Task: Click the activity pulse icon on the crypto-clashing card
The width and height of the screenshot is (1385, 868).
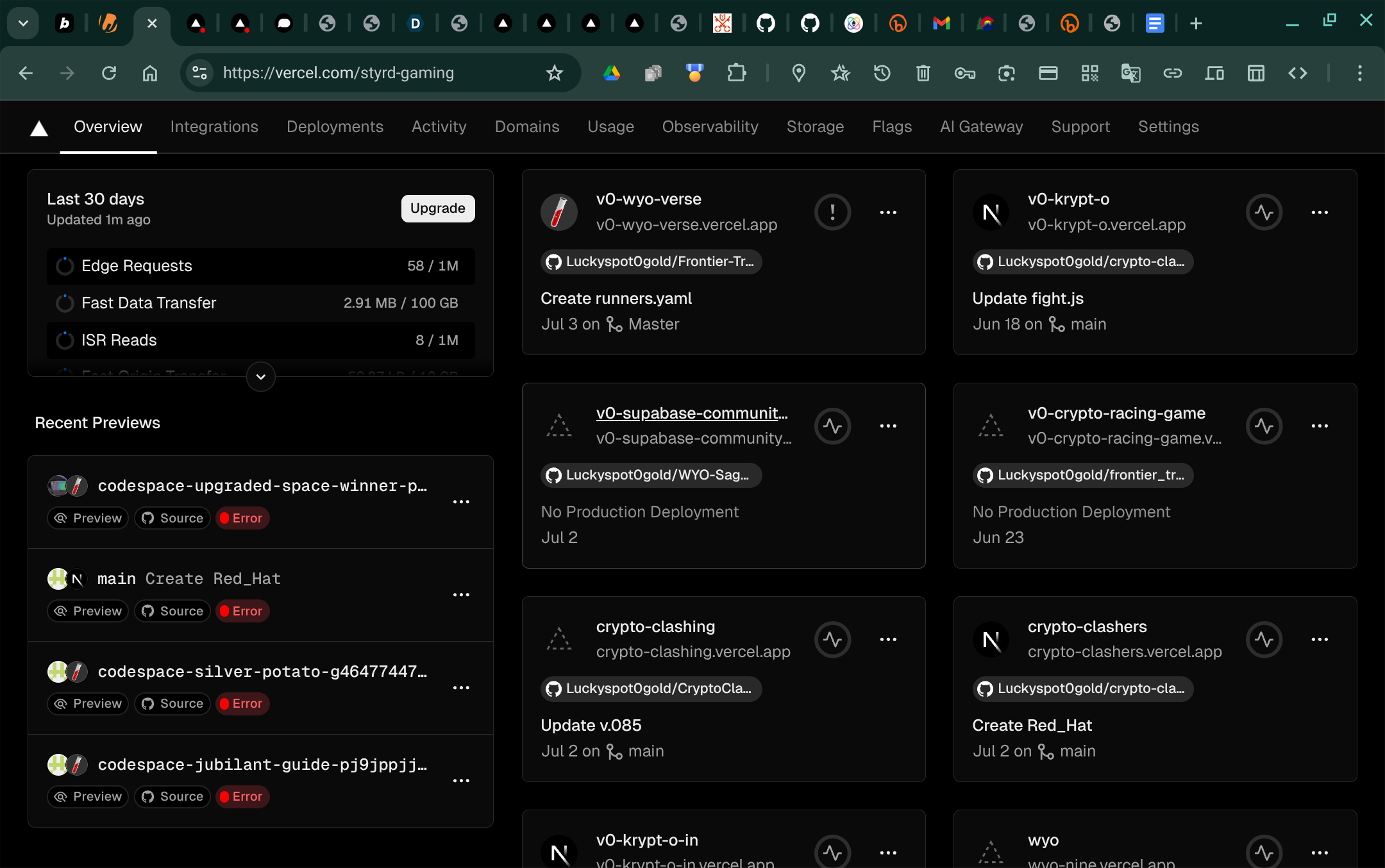Action: [x=832, y=639]
